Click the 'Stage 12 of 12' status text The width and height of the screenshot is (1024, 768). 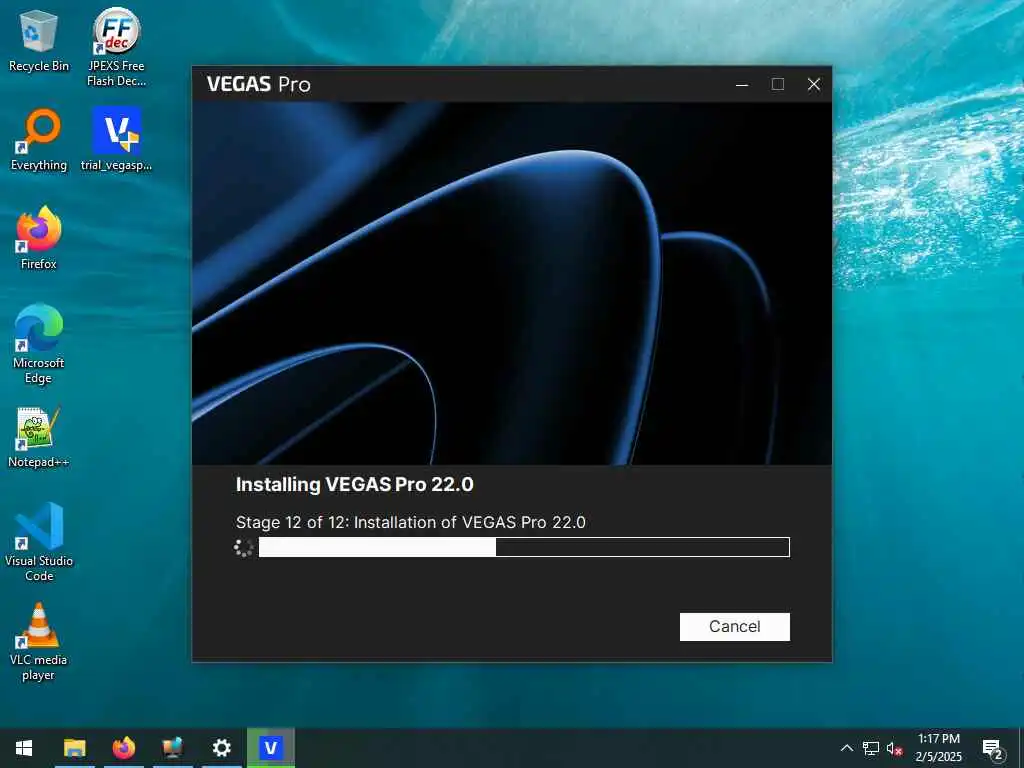411,522
